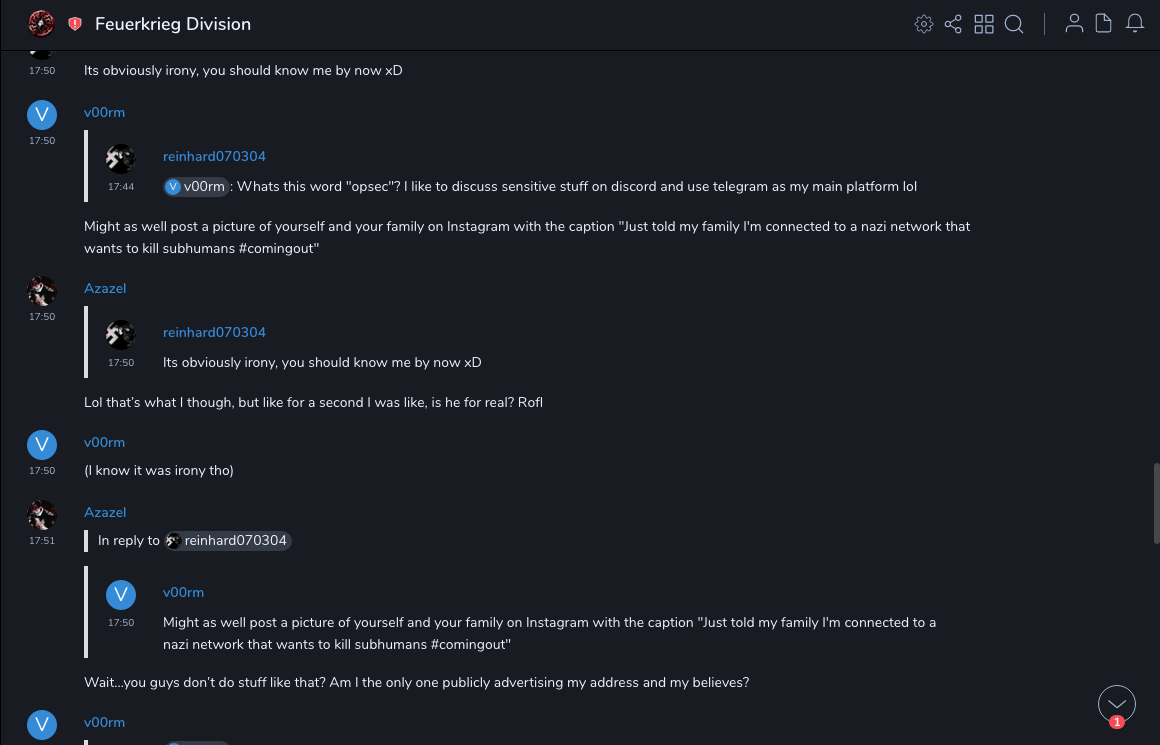Open the grid view icon

pos(984,24)
